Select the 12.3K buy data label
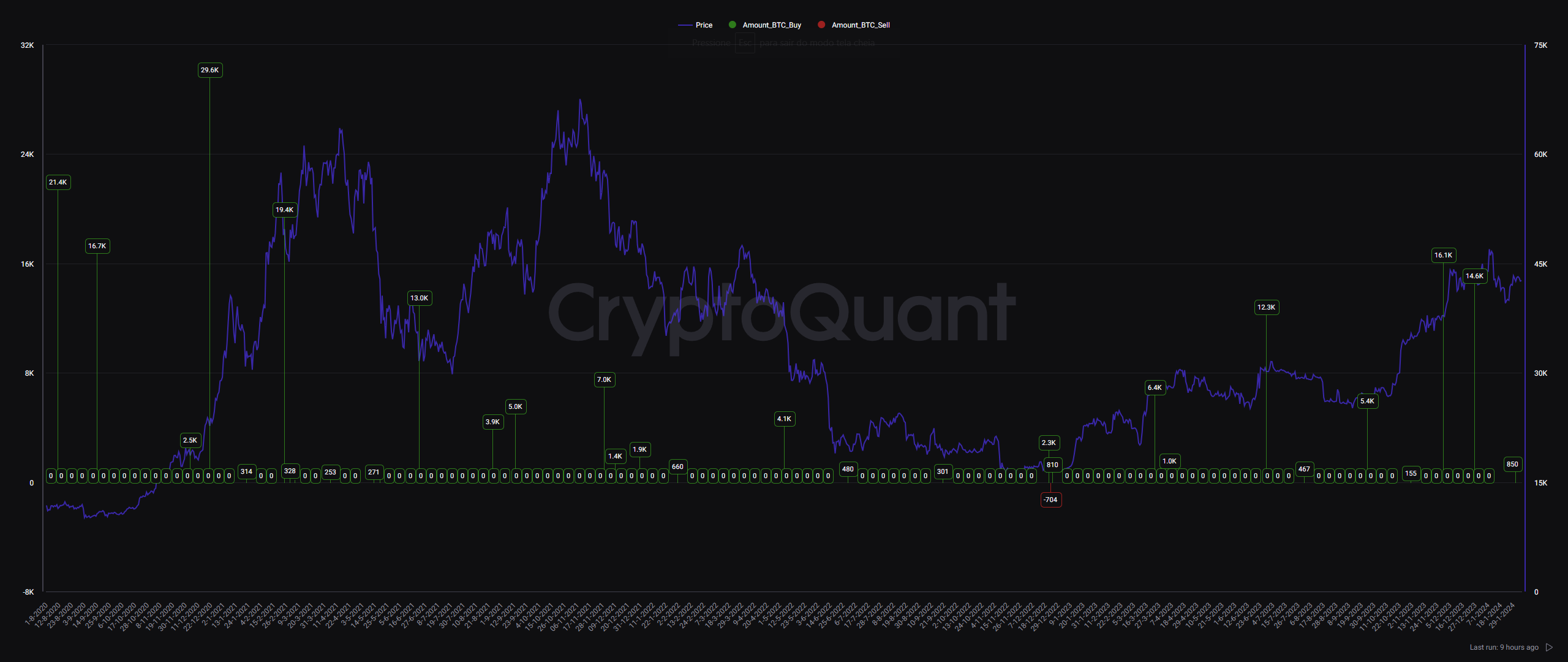Viewport: 1568px width, 662px height. coord(1267,308)
